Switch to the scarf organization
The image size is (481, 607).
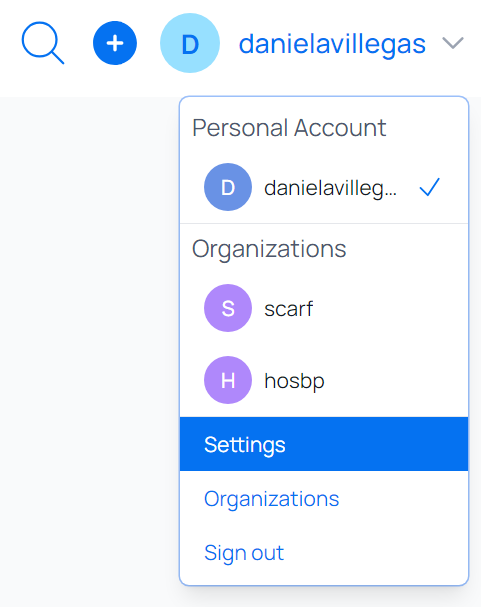click(324, 308)
